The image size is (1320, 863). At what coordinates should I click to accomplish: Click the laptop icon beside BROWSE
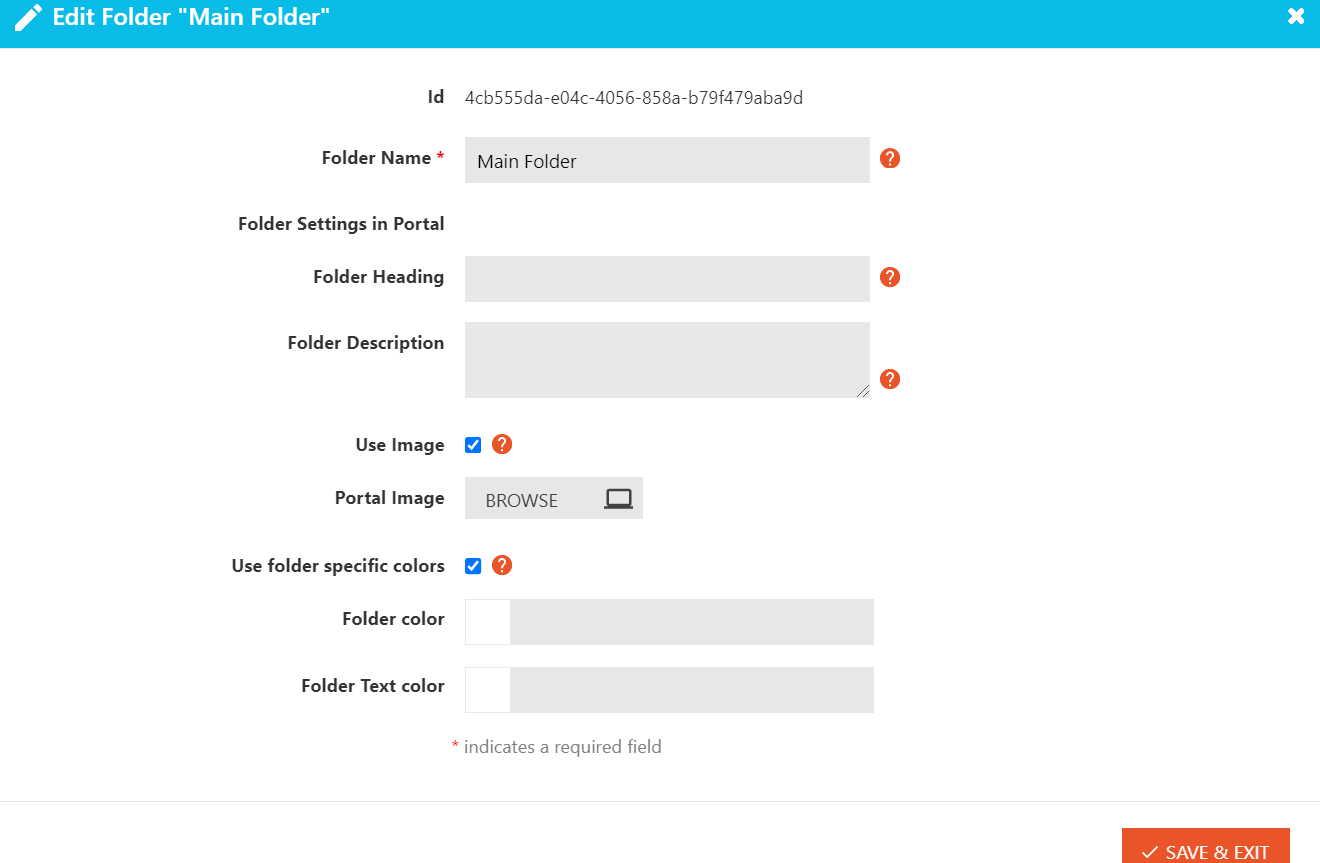[618, 499]
